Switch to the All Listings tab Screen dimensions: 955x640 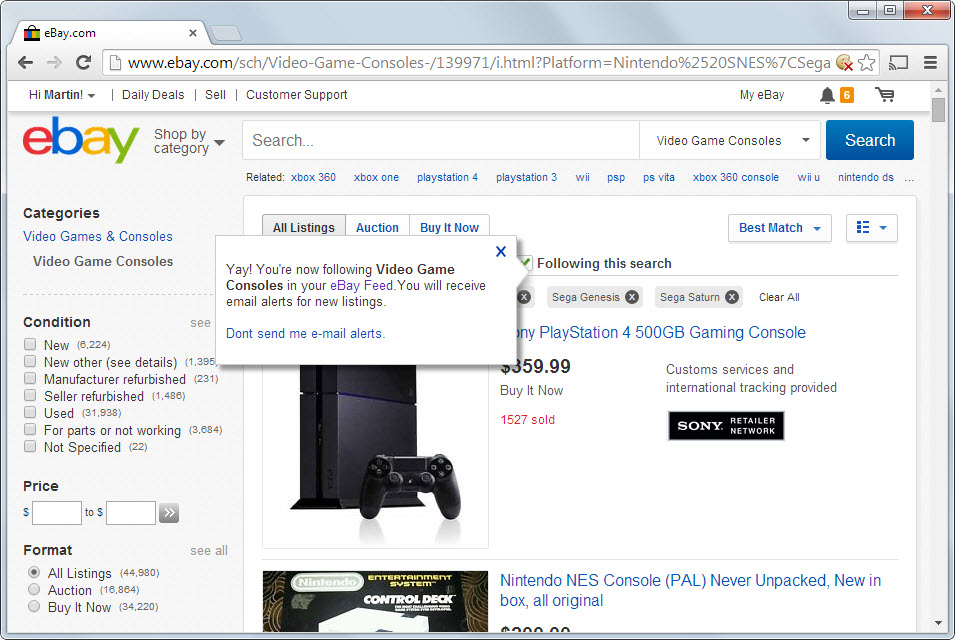[x=304, y=227]
